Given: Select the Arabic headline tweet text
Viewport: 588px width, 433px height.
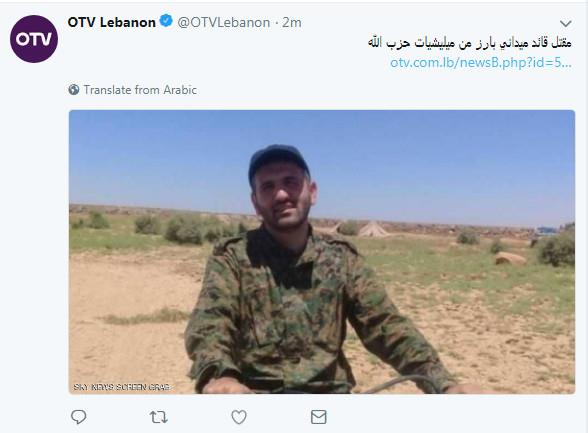Looking at the screenshot, I should coord(470,43).
